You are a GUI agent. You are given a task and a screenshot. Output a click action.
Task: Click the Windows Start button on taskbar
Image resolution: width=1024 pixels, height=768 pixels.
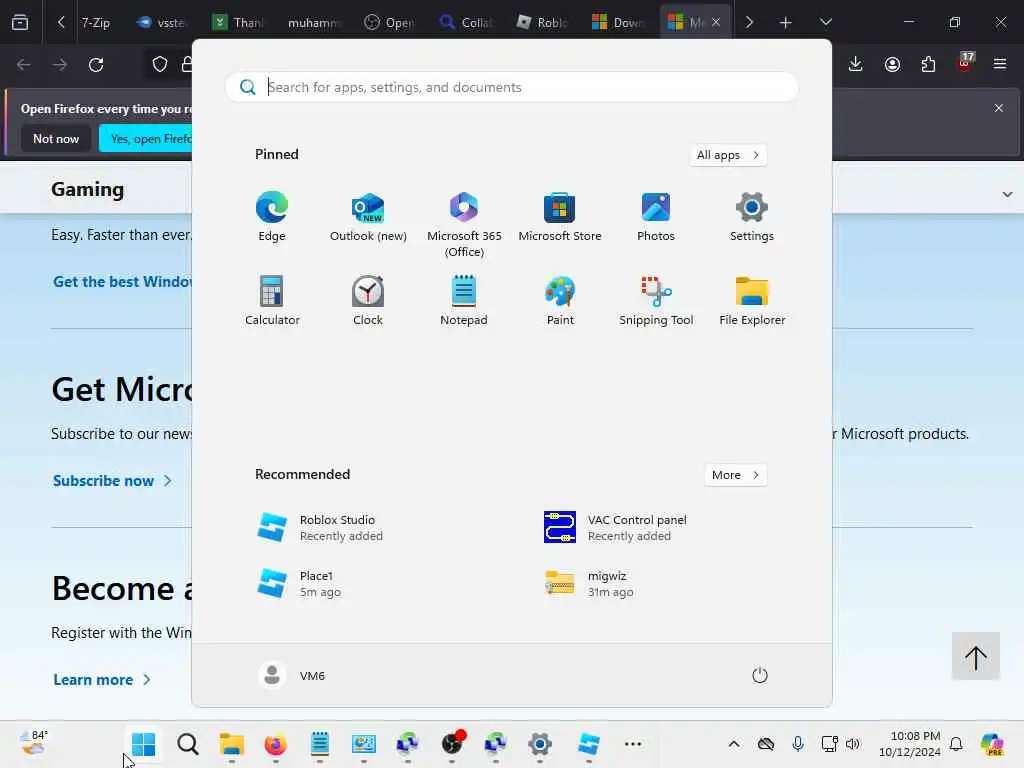click(143, 744)
